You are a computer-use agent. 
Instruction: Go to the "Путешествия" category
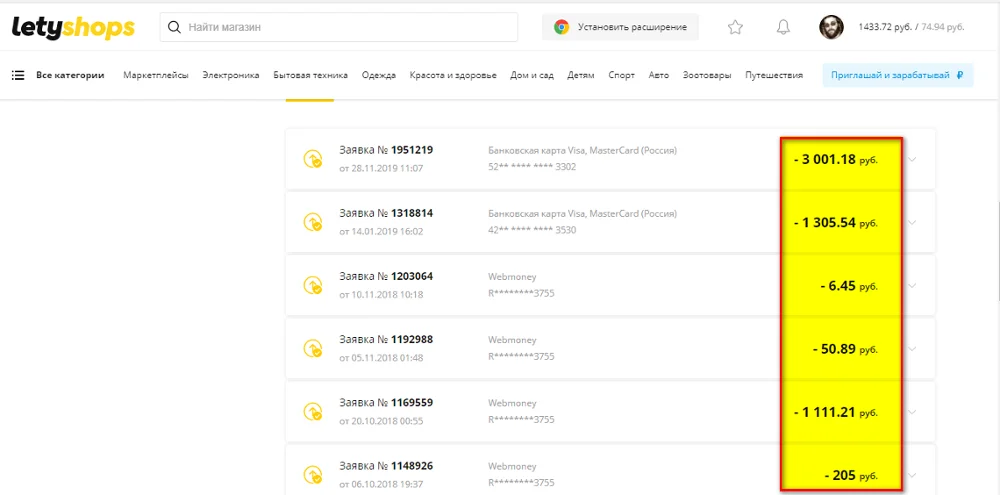click(x=773, y=75)
